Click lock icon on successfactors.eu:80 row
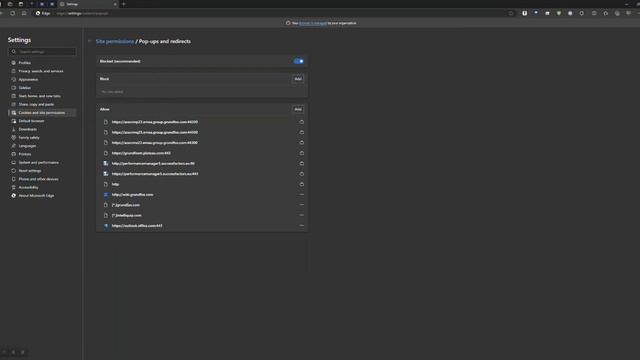 [x=302, y=163]
